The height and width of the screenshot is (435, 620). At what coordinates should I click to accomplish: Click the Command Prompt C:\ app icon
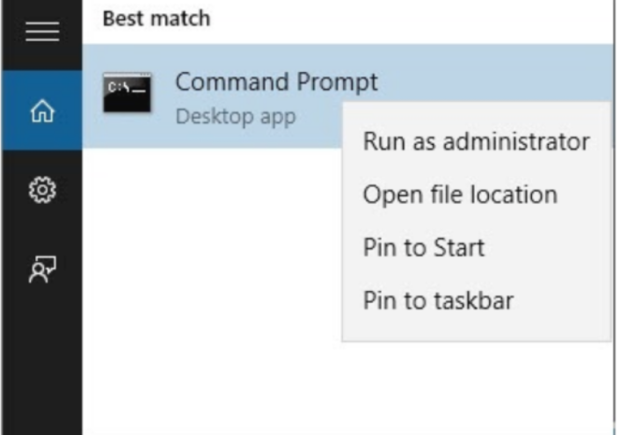(127, 93)
